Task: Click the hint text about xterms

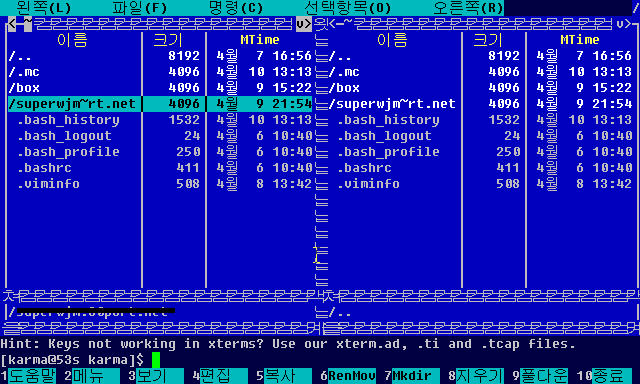Action: coord(288,344)
